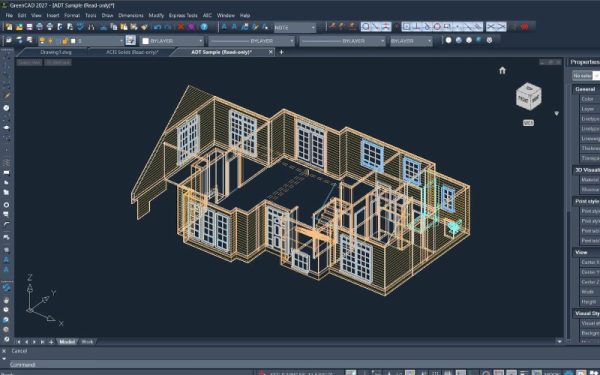Click the horizontal scrollbar right arrow

[x=559, y=341]
